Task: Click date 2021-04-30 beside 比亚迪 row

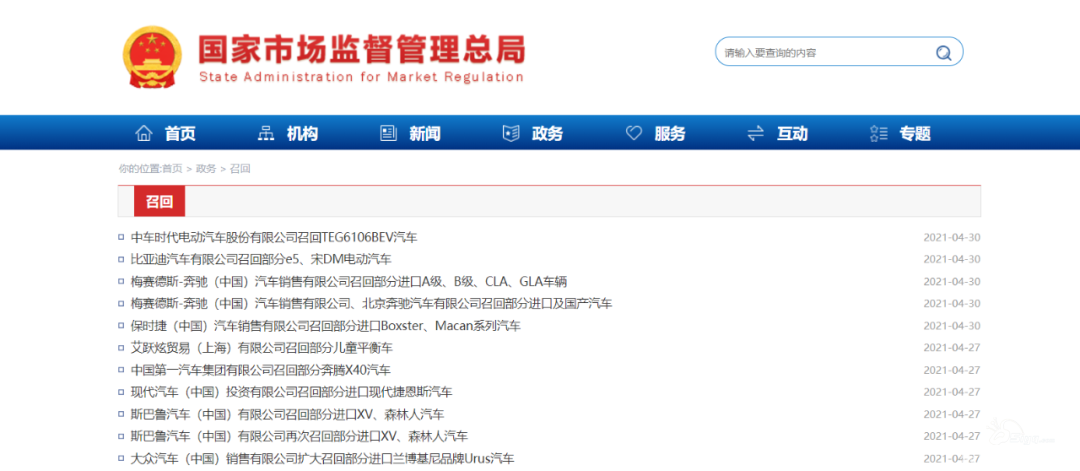Action: 952,260
